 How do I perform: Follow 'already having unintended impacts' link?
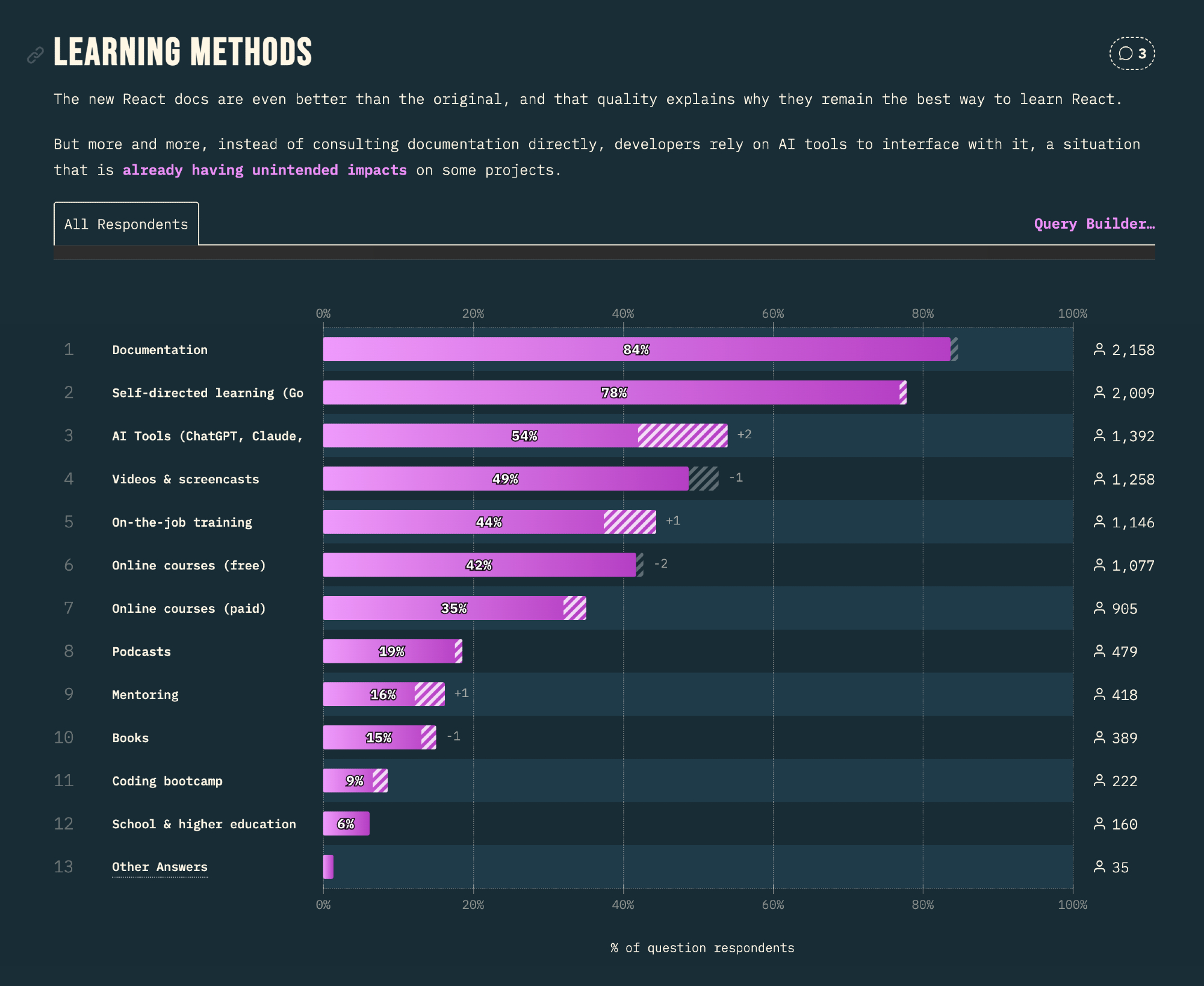(x=264, y=170)
